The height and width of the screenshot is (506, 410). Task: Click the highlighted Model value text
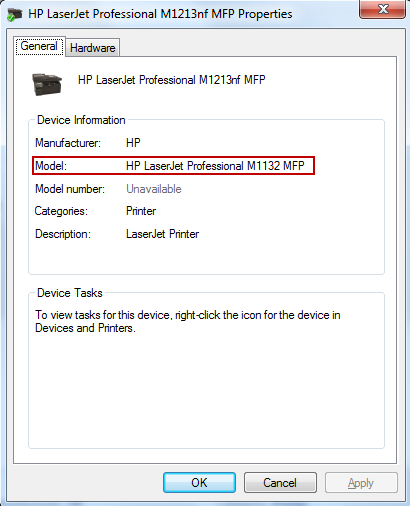(215, 166)
